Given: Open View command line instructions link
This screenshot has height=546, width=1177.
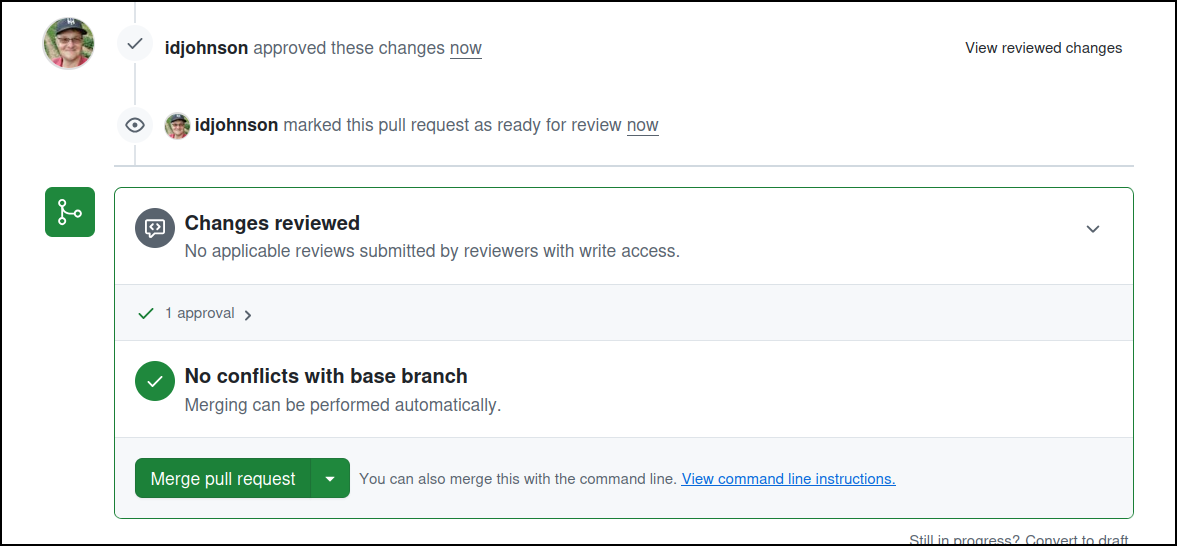Looking at the screenshot, I should (788, 478).
